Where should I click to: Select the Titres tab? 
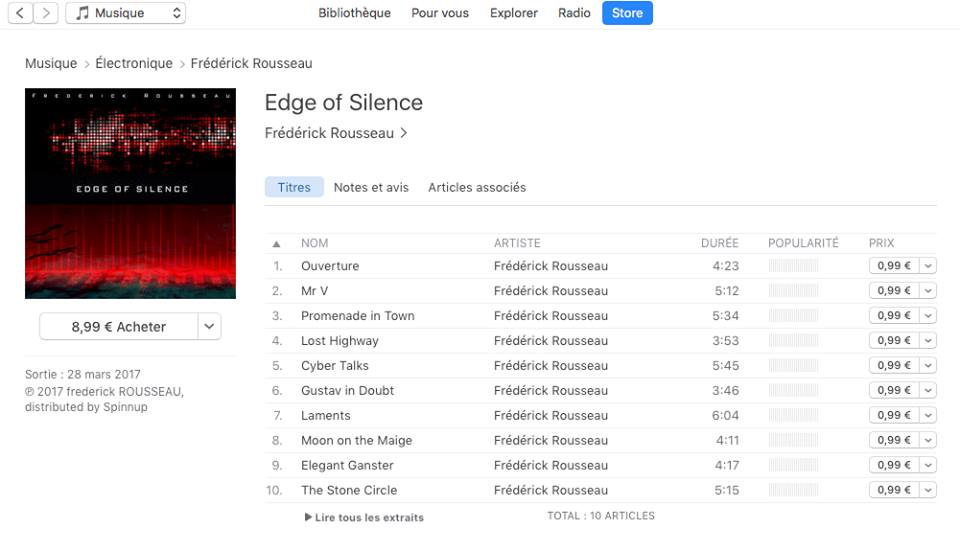(x=294, y=187)
